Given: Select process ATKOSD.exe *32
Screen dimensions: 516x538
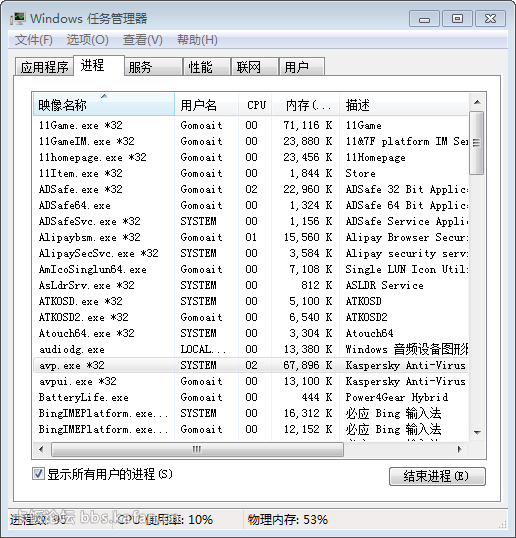Looking at the screenshot, I should (x=250, y=301).
